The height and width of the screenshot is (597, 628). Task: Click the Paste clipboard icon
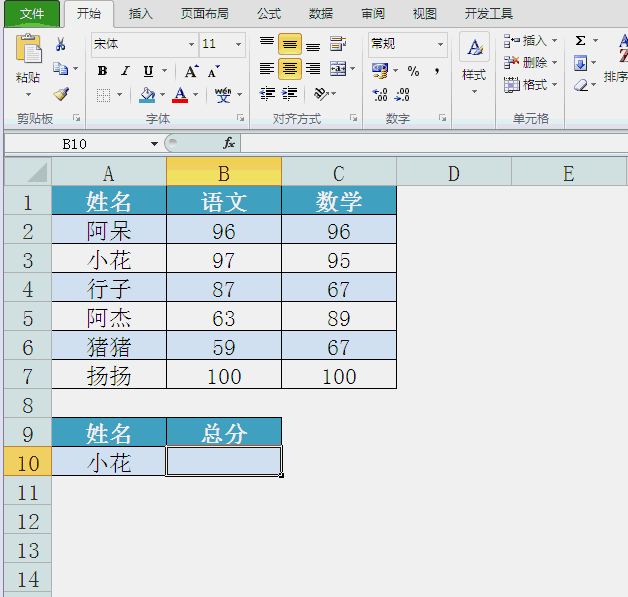coord(28,49)
